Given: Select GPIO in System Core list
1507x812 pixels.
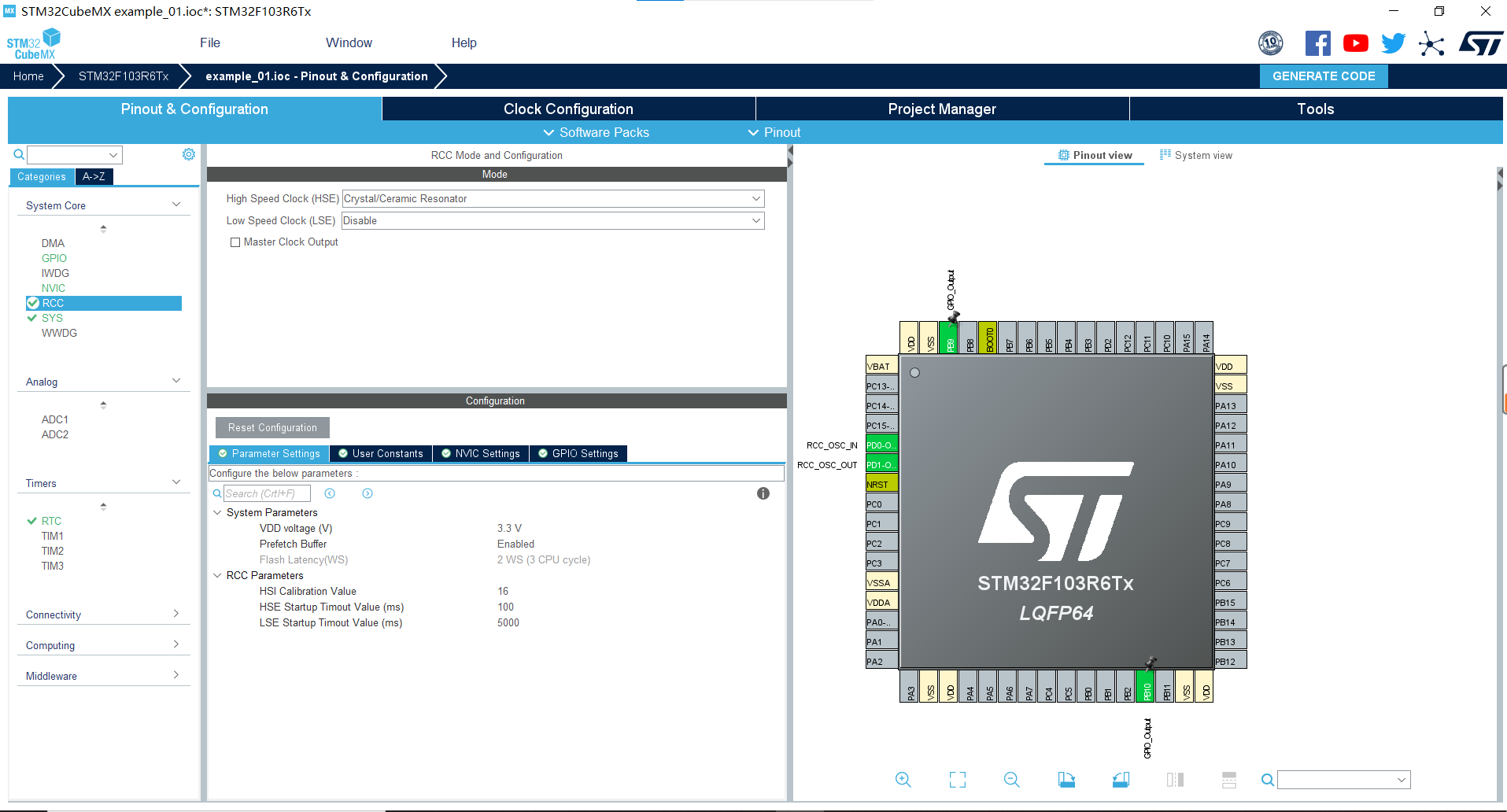Looking at the screenshot, I should coord(54,258).
